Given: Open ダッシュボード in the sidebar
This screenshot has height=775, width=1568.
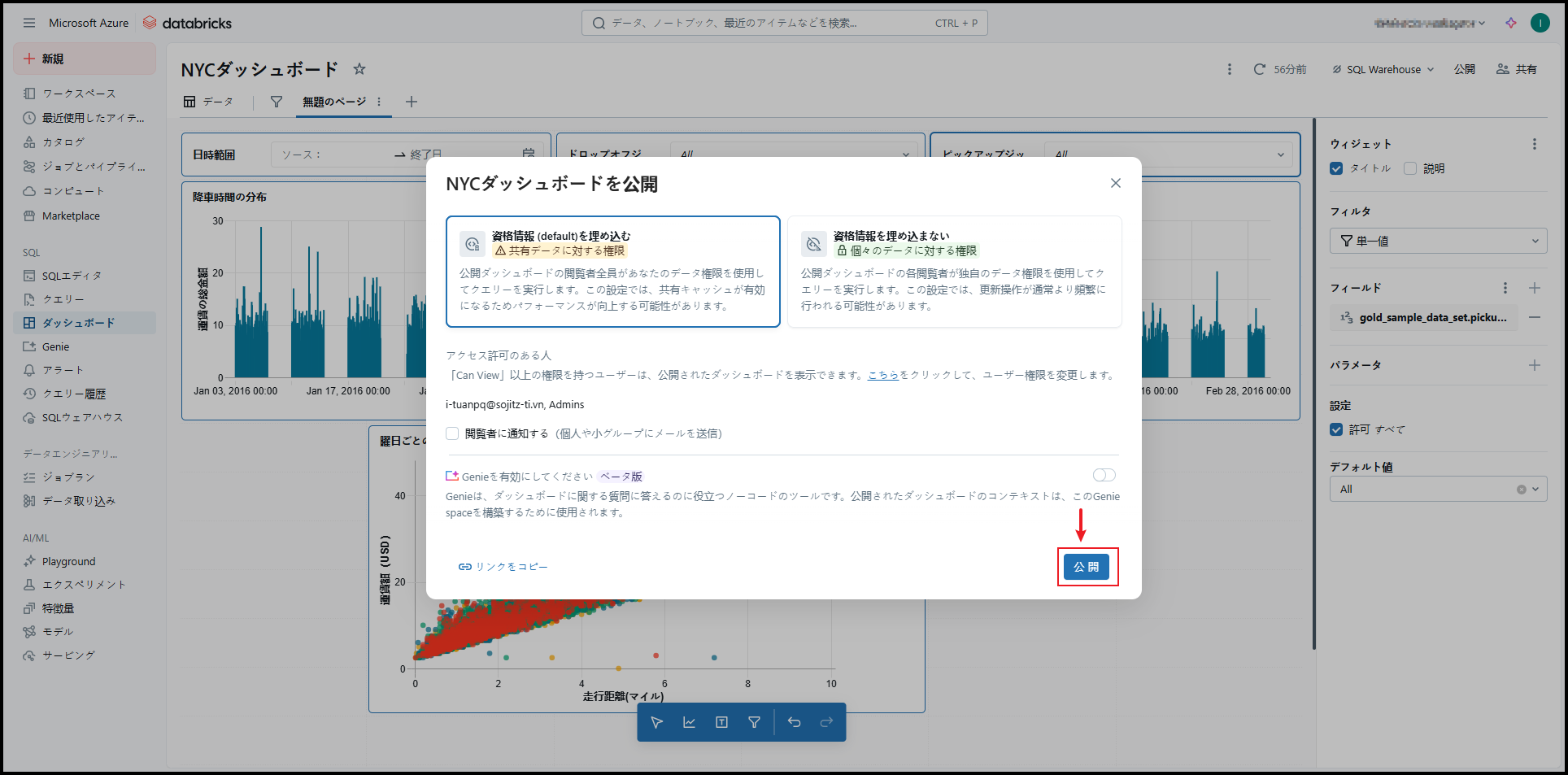Looking at the screenshot, I should pos(85,323).
